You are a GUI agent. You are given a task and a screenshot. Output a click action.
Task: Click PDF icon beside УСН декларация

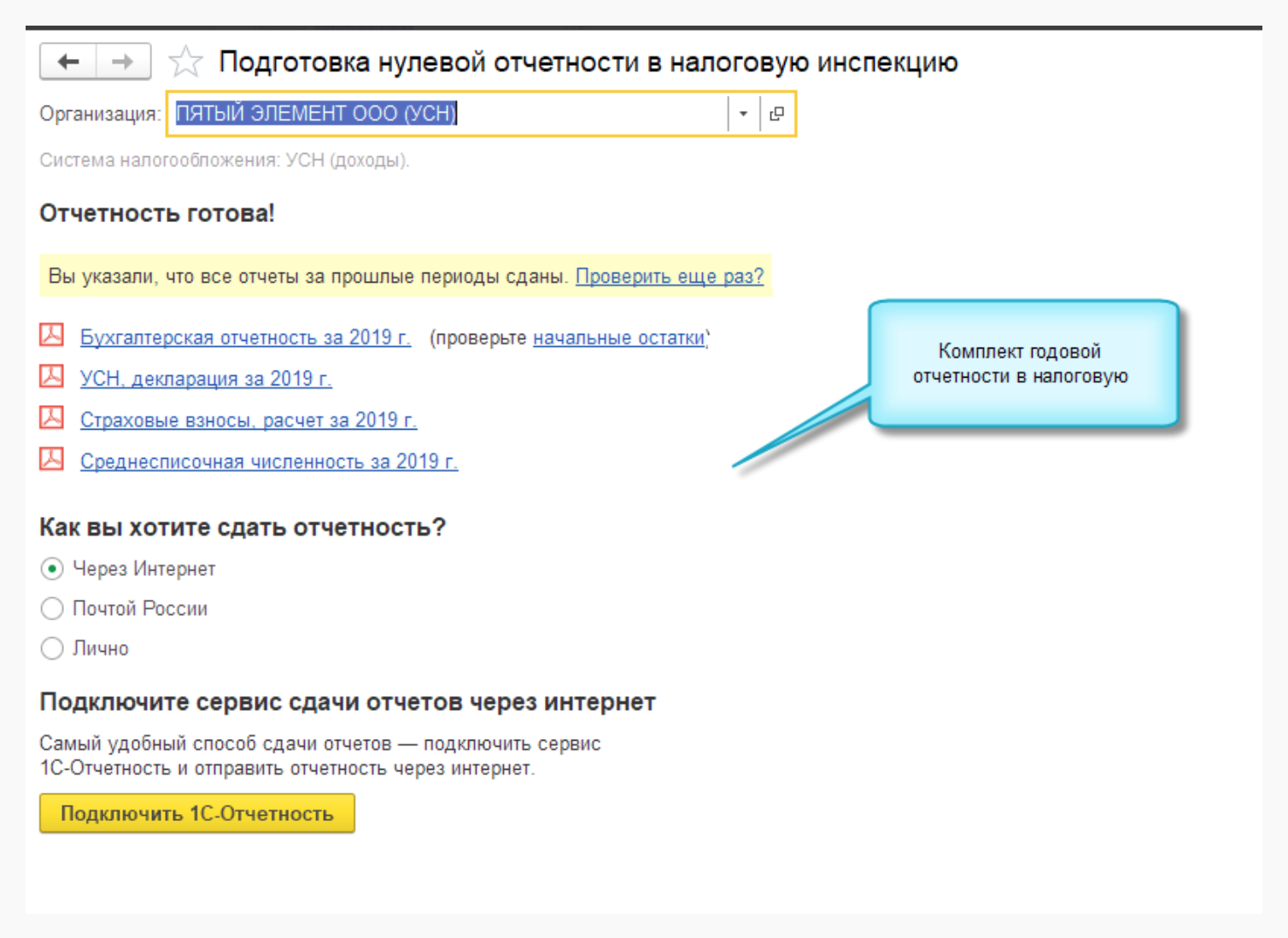pyautogui.click(x=52, y=375)
